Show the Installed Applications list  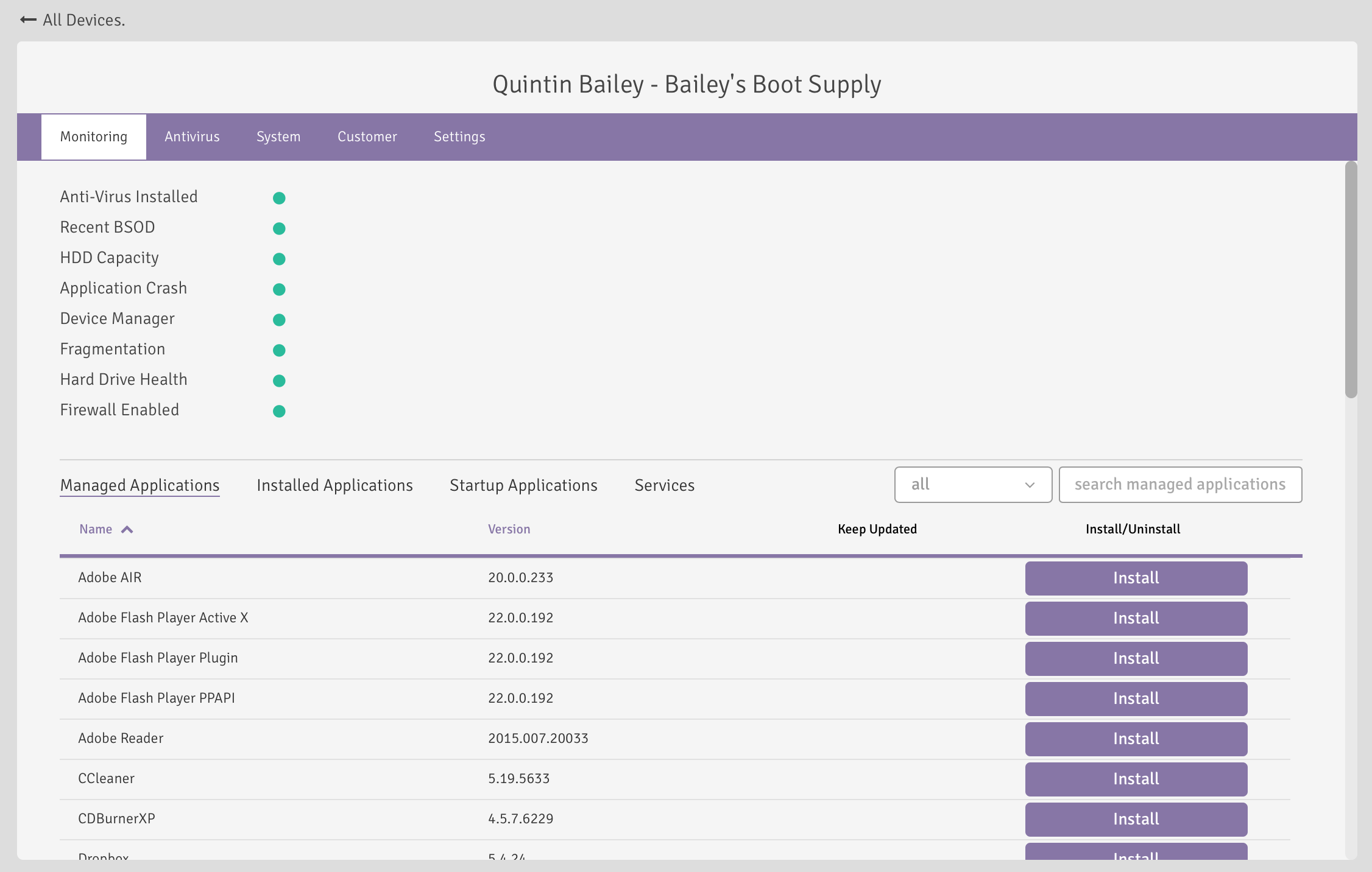334,485
